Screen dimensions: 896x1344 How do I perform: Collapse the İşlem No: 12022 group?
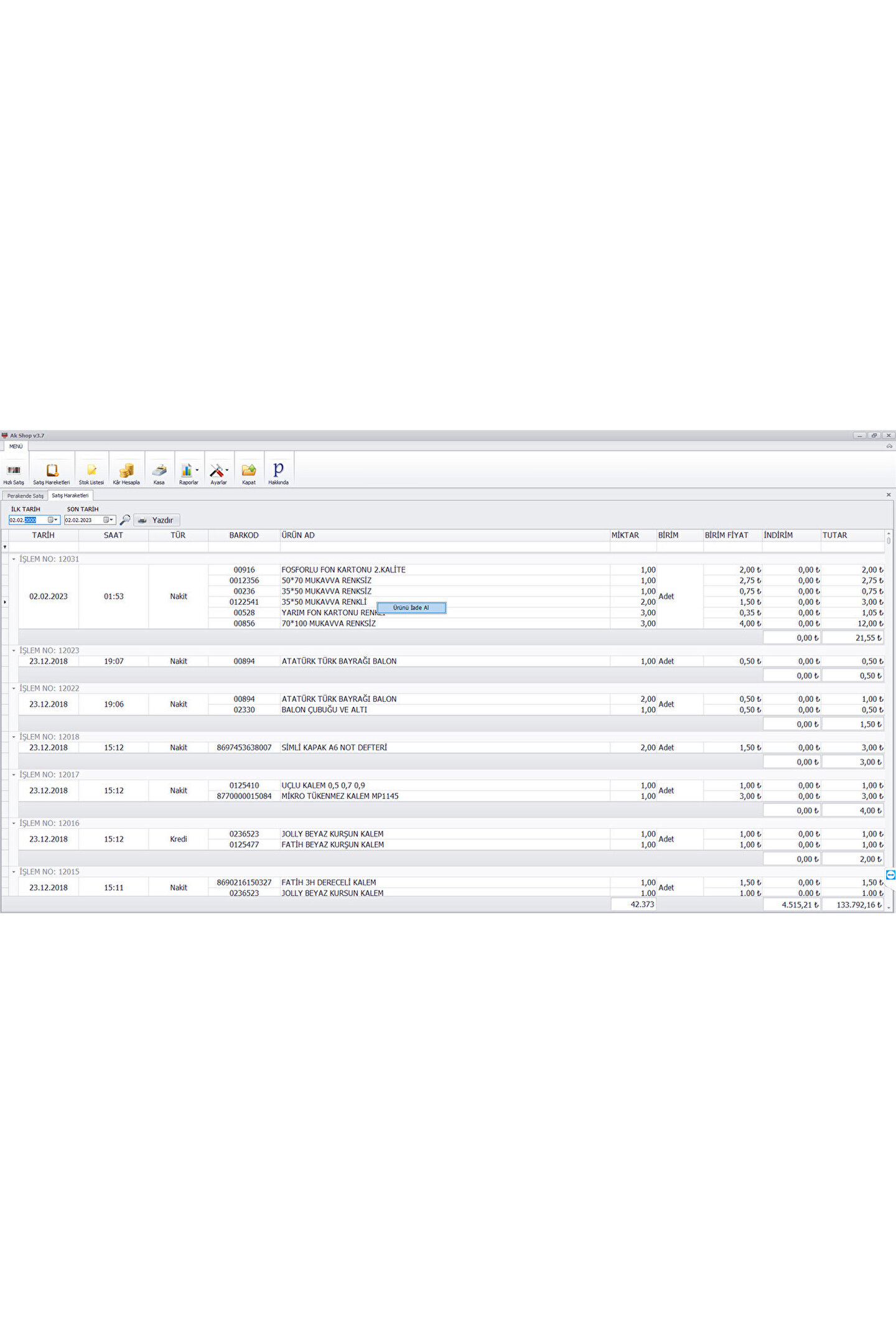coord(14,688)
